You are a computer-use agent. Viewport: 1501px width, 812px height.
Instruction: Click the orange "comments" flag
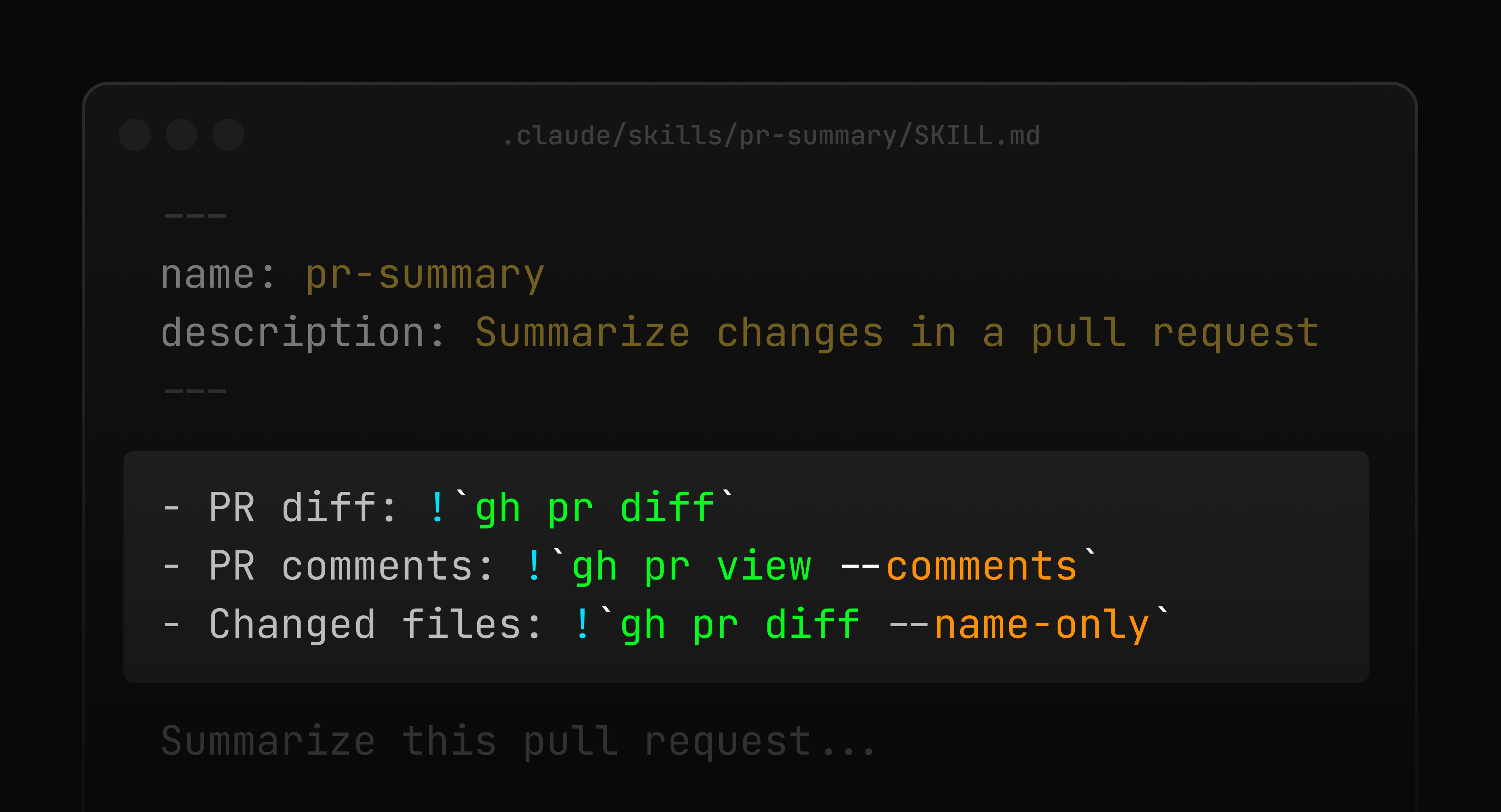[x=981, y=566]
